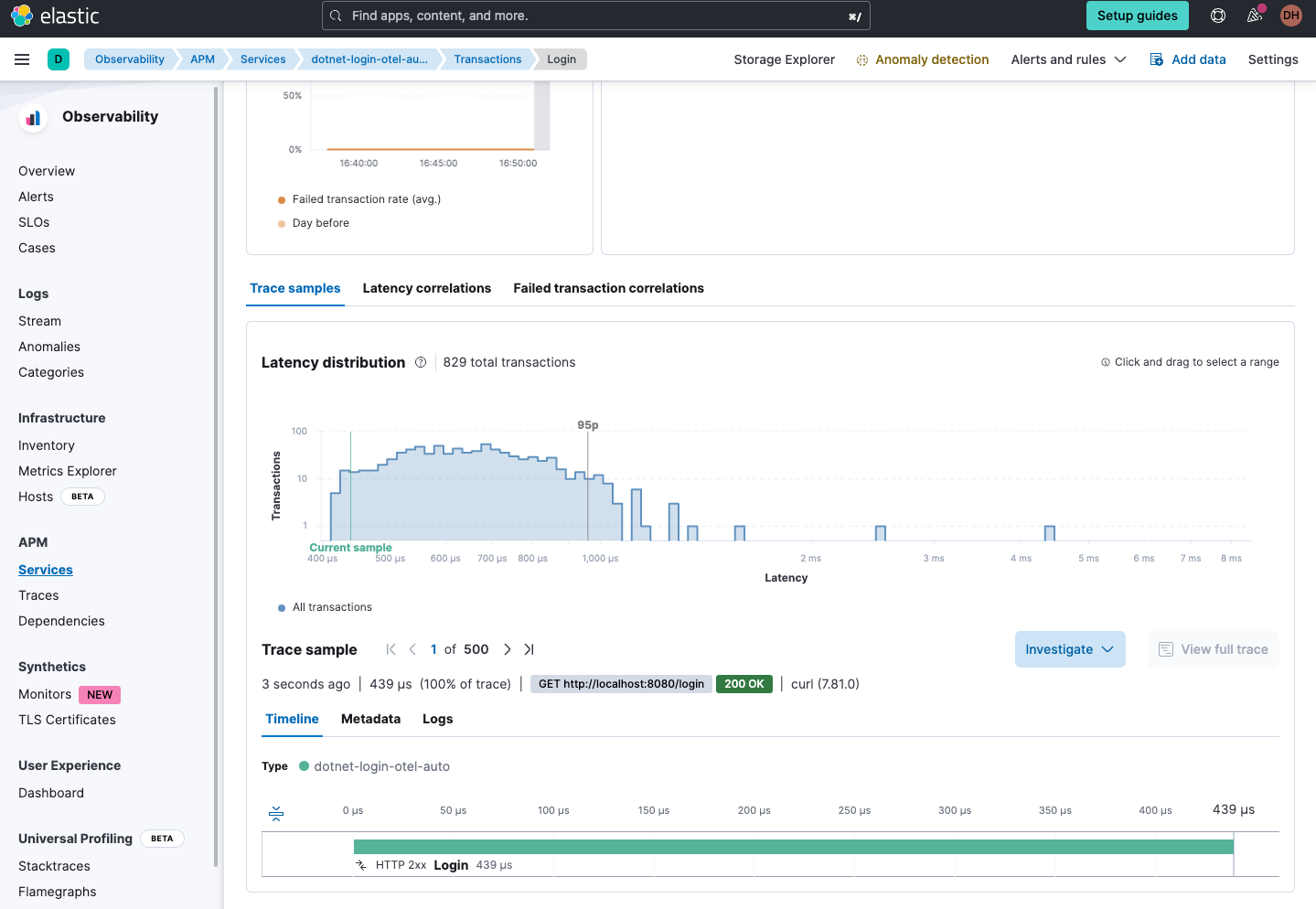The image size is (1316, 909).
Task: Jump to the last trace sample
Action: pyautogui.click(x=529, y=649)
